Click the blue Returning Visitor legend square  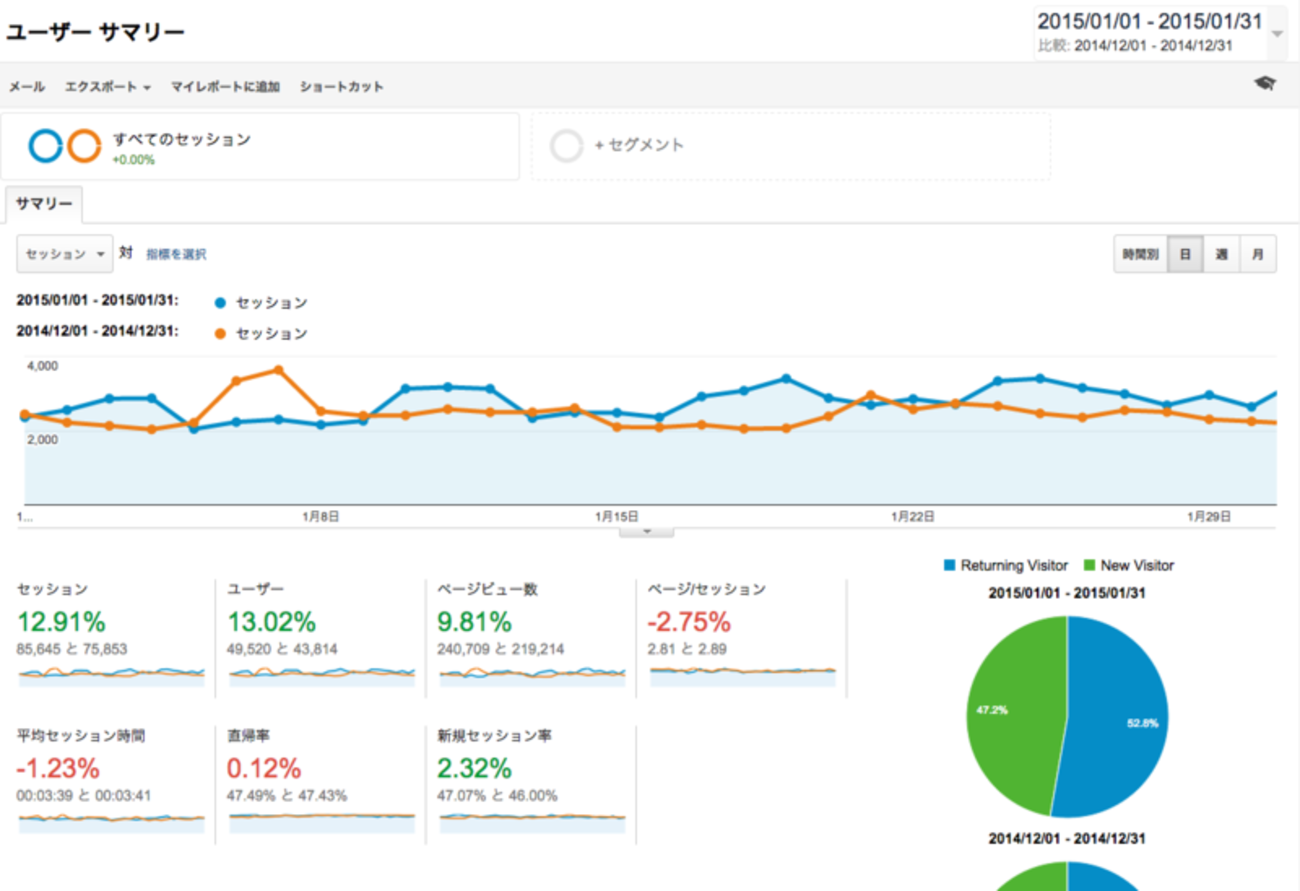click(x=949, y=565)
